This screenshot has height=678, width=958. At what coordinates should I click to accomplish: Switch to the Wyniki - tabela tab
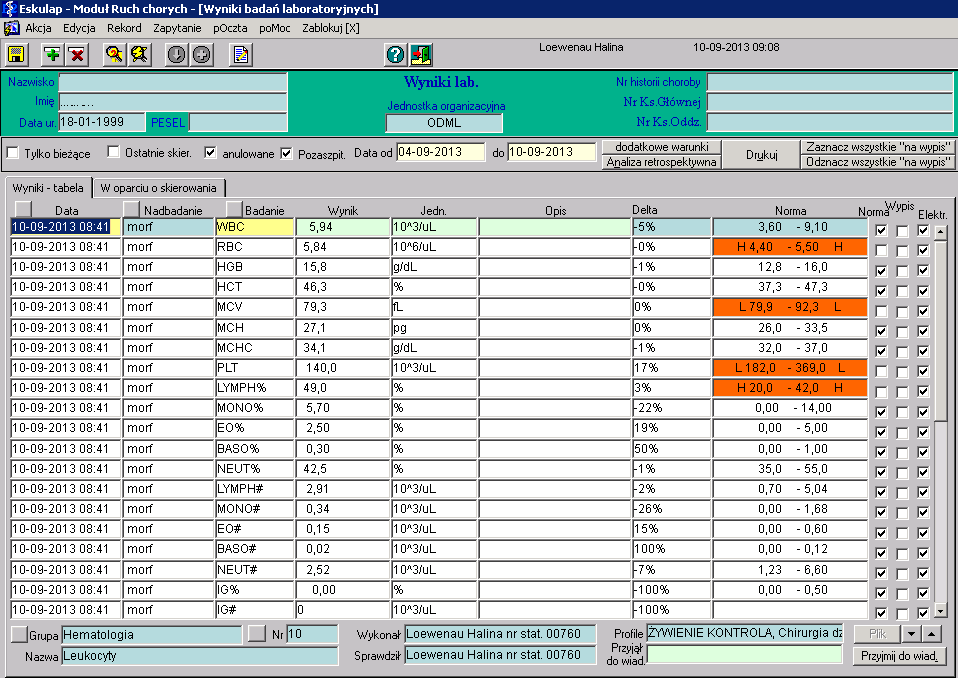(x=48, y=188)
